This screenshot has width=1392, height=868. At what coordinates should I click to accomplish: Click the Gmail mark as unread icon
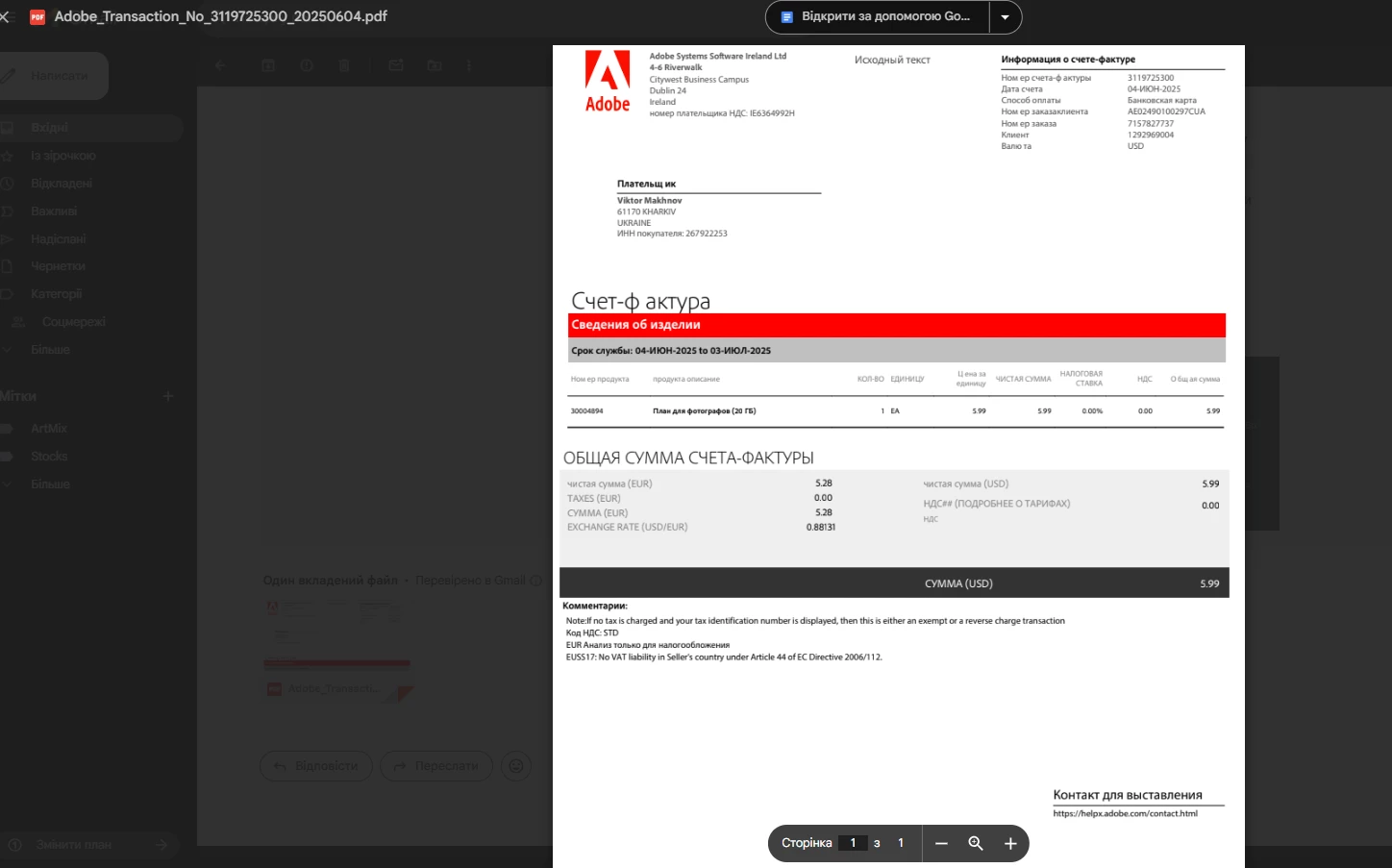[396, 65]
